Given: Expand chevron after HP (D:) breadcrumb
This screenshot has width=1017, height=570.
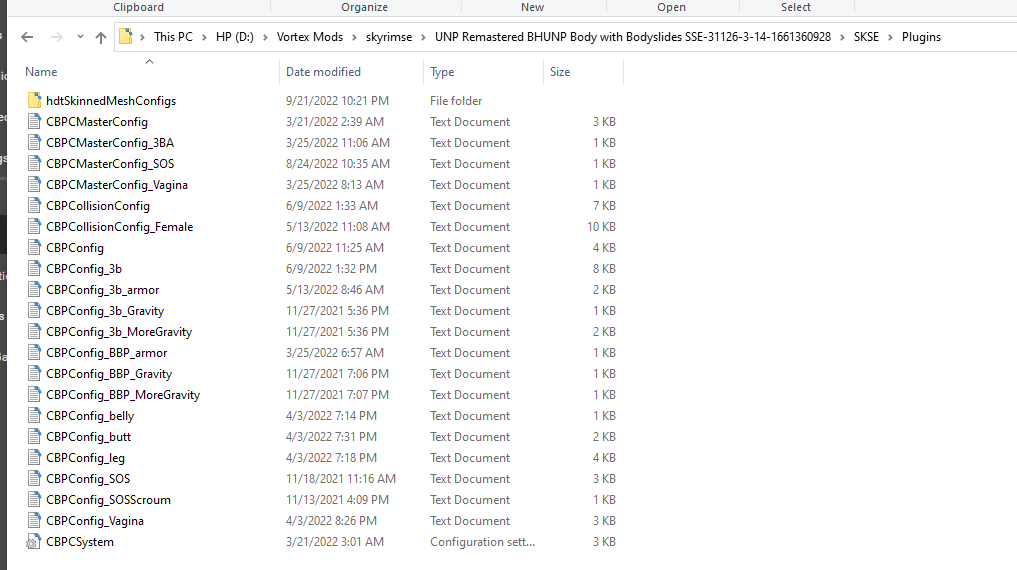Looking at the screenshot, I should point(265,37).
